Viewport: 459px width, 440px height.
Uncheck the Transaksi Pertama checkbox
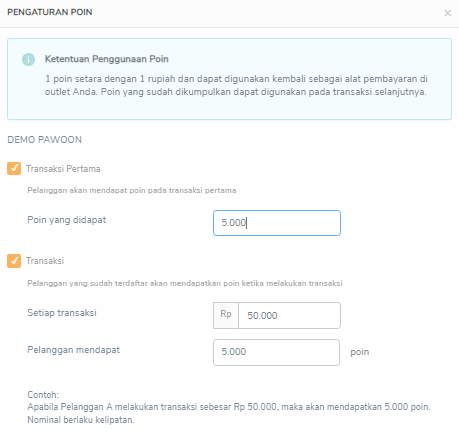pyautogui.click(x=14, y=169)
